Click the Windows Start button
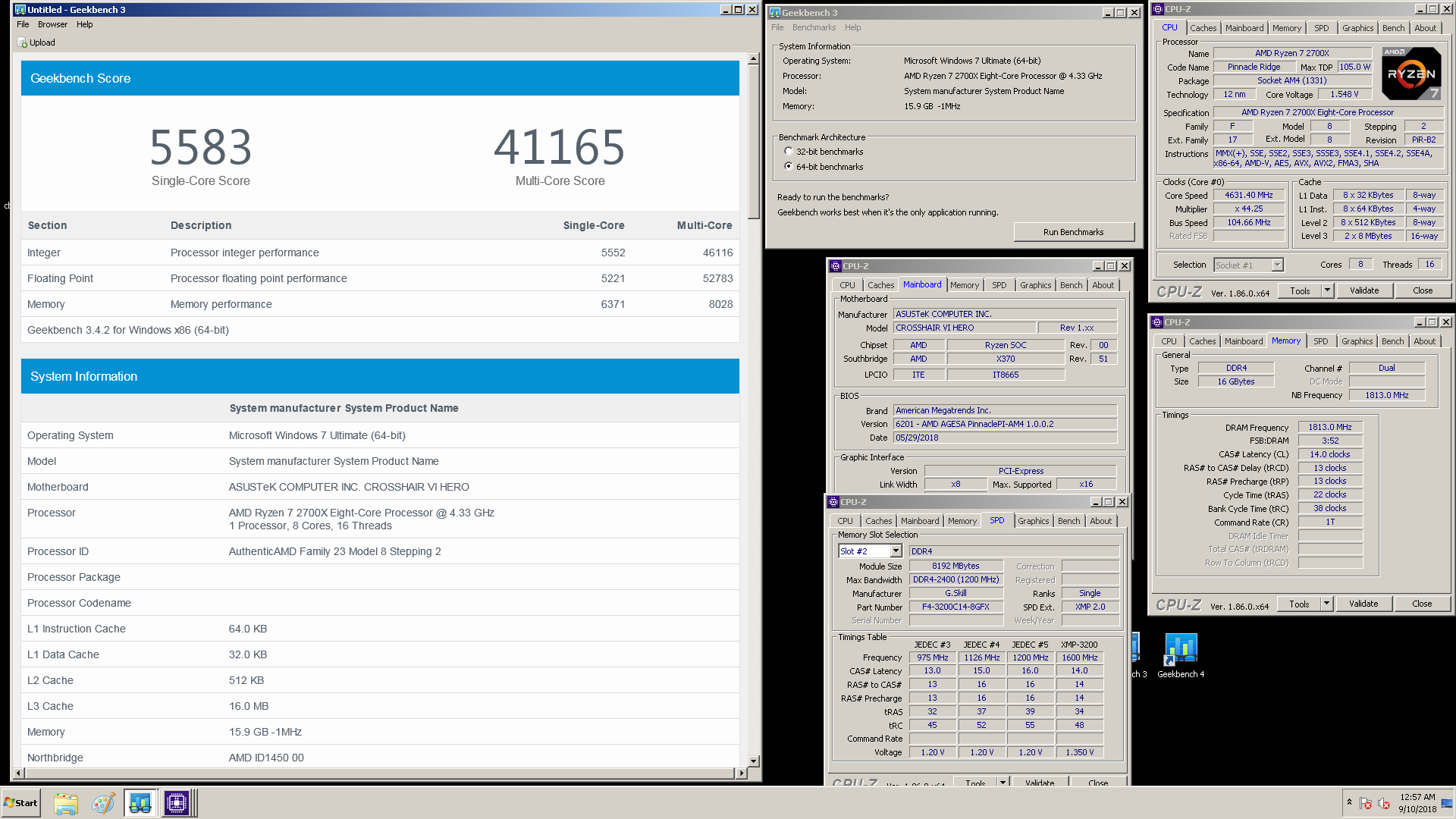1456x819 pixels. [x=21, y=803]
